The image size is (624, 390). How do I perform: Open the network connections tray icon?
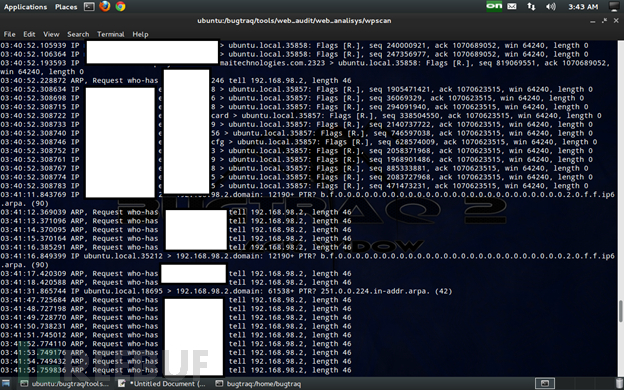531,6
